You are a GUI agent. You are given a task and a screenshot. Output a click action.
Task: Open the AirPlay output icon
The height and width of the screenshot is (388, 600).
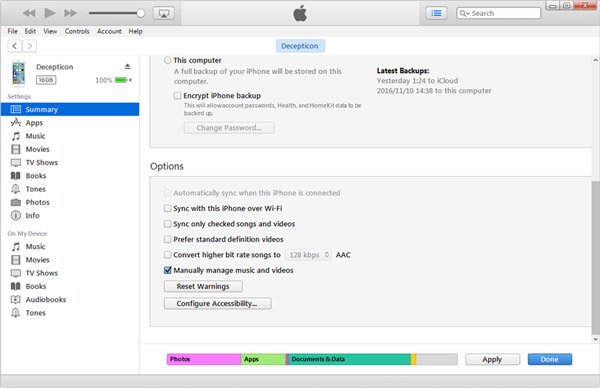[164, 13]
